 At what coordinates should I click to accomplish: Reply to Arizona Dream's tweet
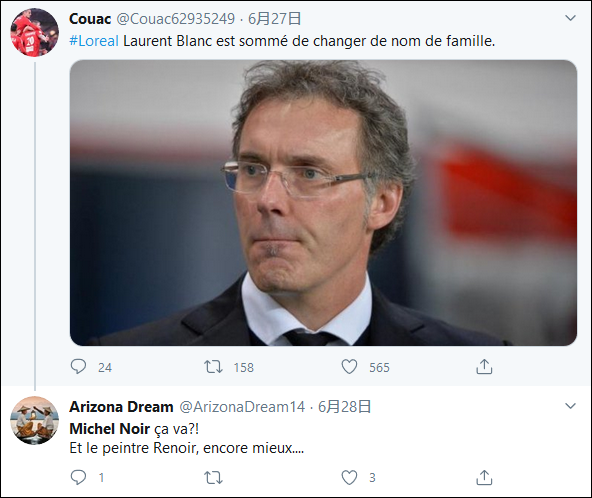coord(78,477)
